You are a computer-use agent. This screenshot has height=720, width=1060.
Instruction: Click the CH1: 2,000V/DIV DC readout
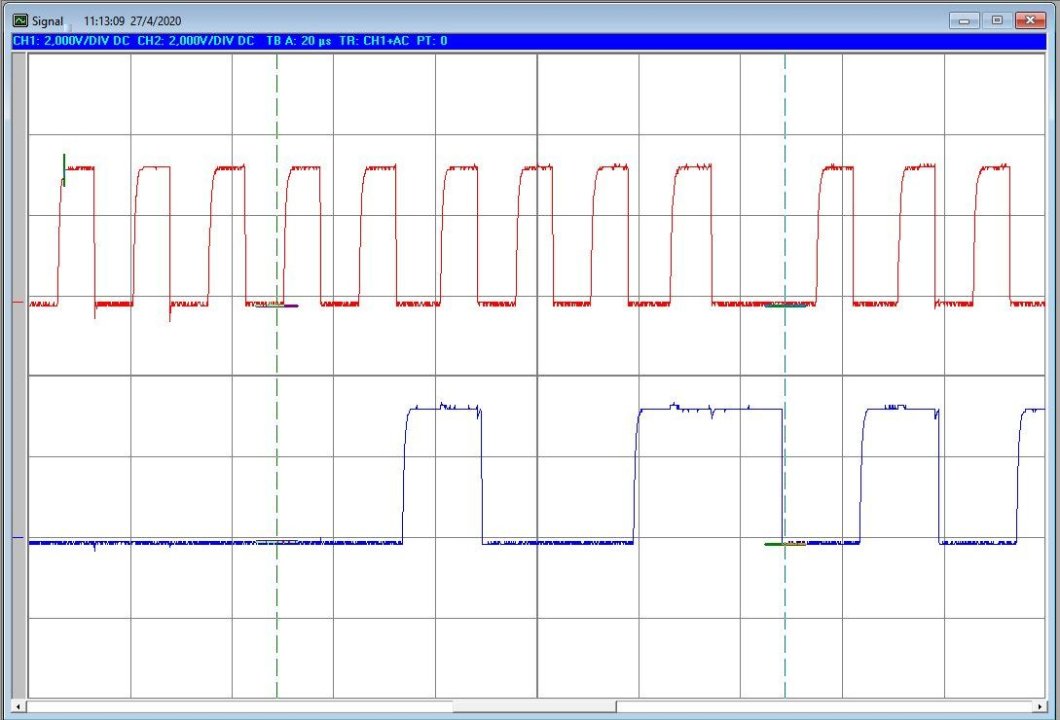tap(71, 41)
